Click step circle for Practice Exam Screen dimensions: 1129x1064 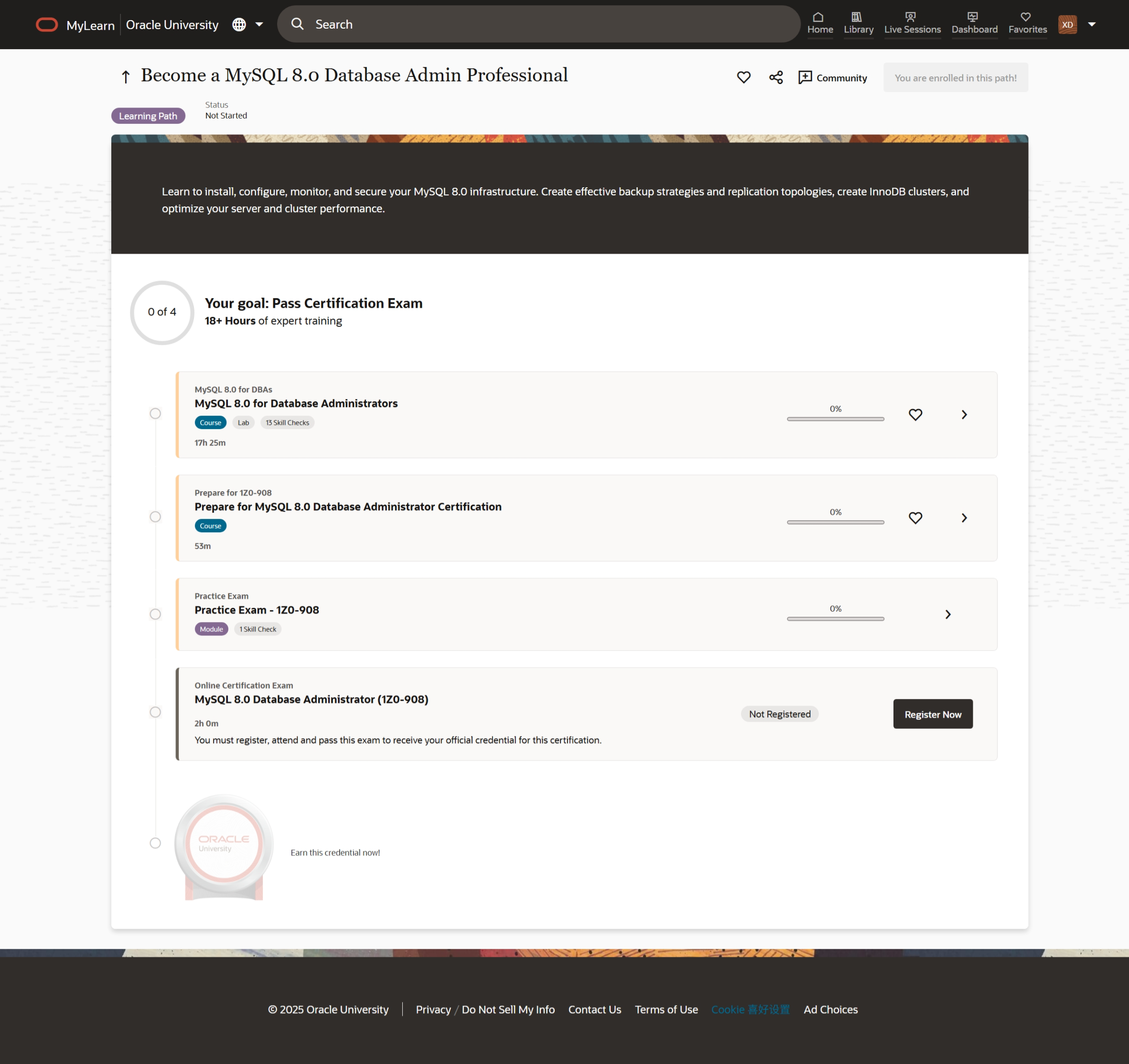(155, 614)
